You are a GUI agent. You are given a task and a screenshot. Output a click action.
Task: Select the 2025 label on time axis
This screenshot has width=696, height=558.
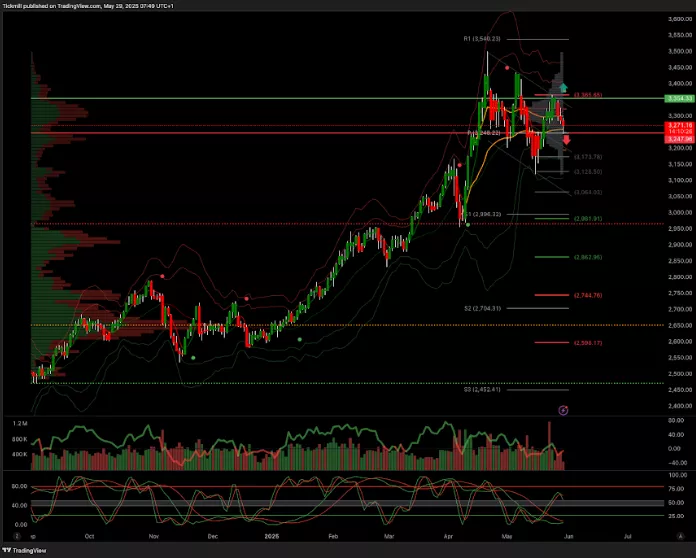(270, 536)
